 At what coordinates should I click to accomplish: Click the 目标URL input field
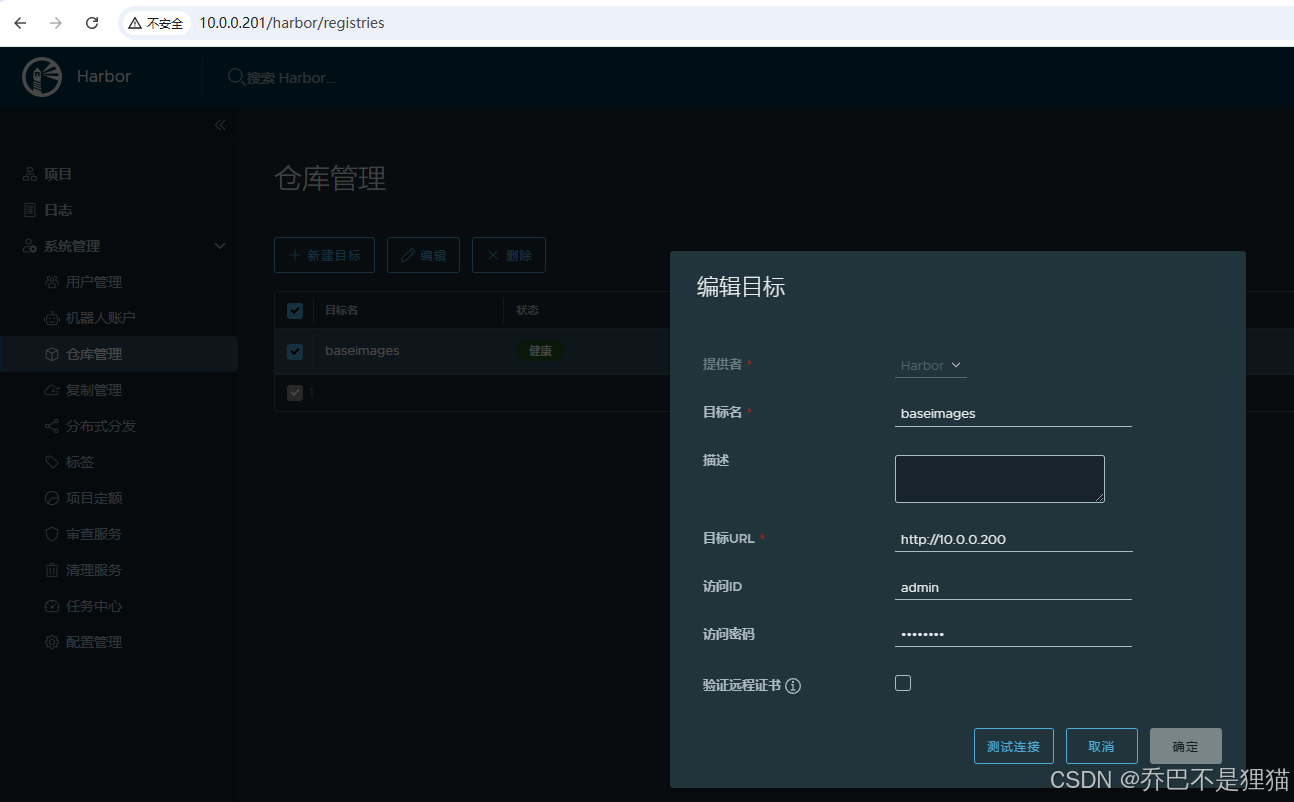(1013, 539)
